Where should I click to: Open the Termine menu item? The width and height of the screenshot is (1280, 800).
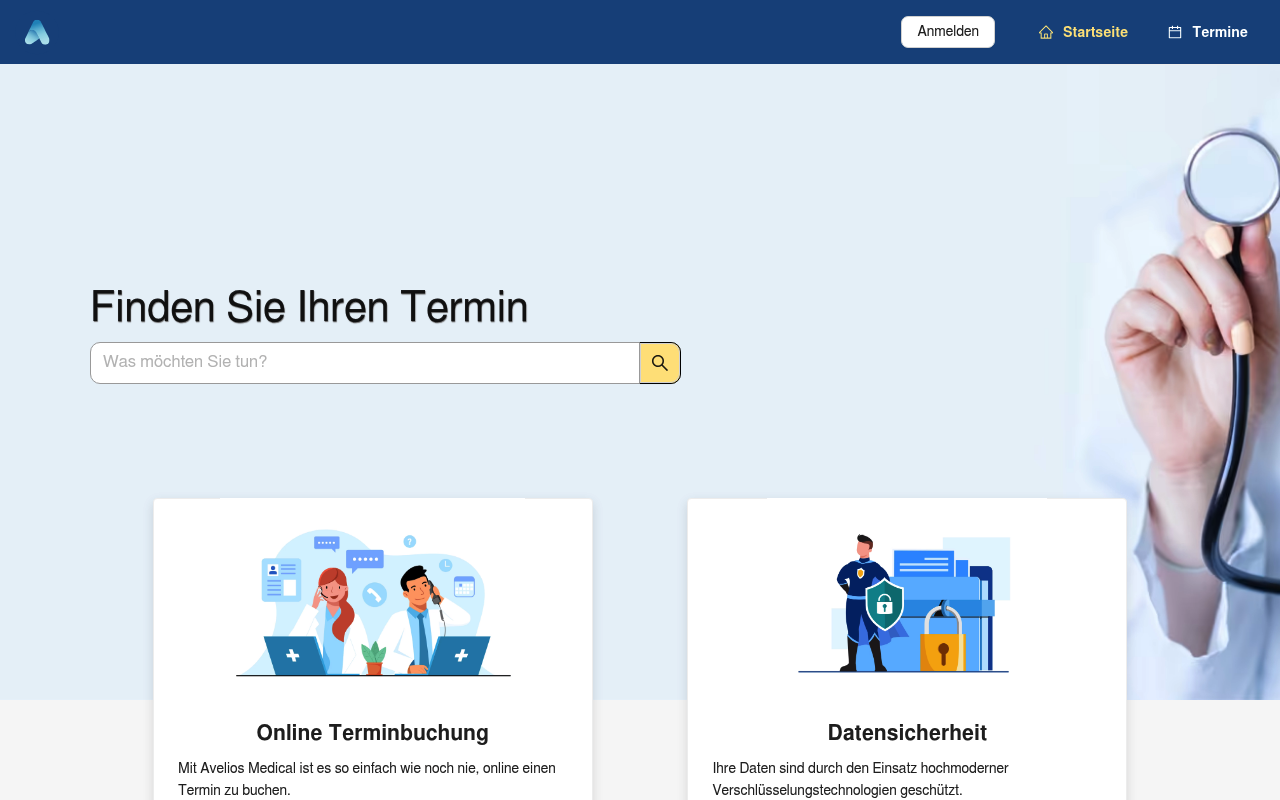click(x=1208, y=32)
